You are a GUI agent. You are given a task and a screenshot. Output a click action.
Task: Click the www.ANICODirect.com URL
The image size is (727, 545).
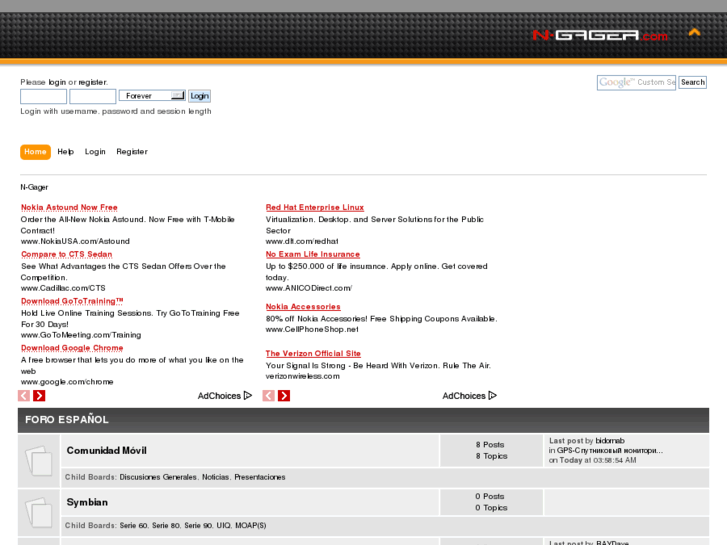[309, 288]
